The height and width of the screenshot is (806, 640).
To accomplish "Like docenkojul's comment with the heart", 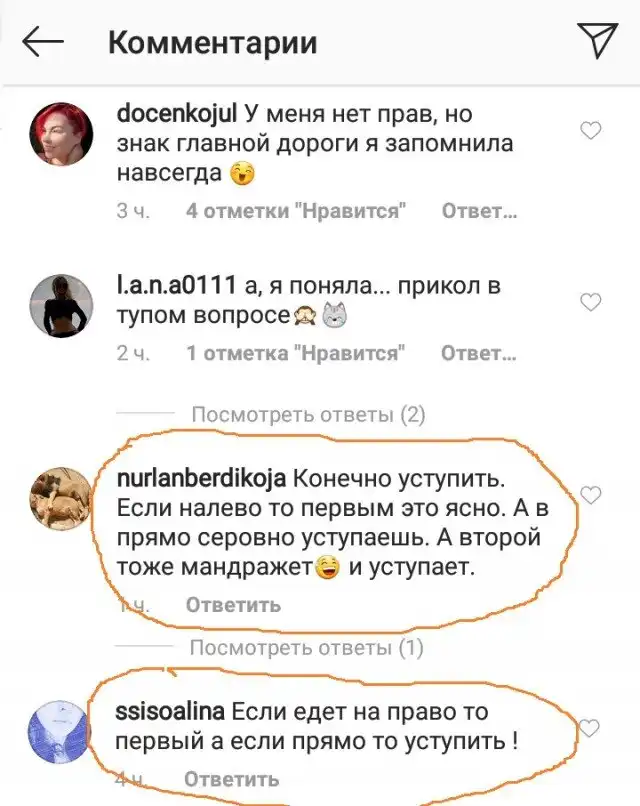I will coord(591,130).
